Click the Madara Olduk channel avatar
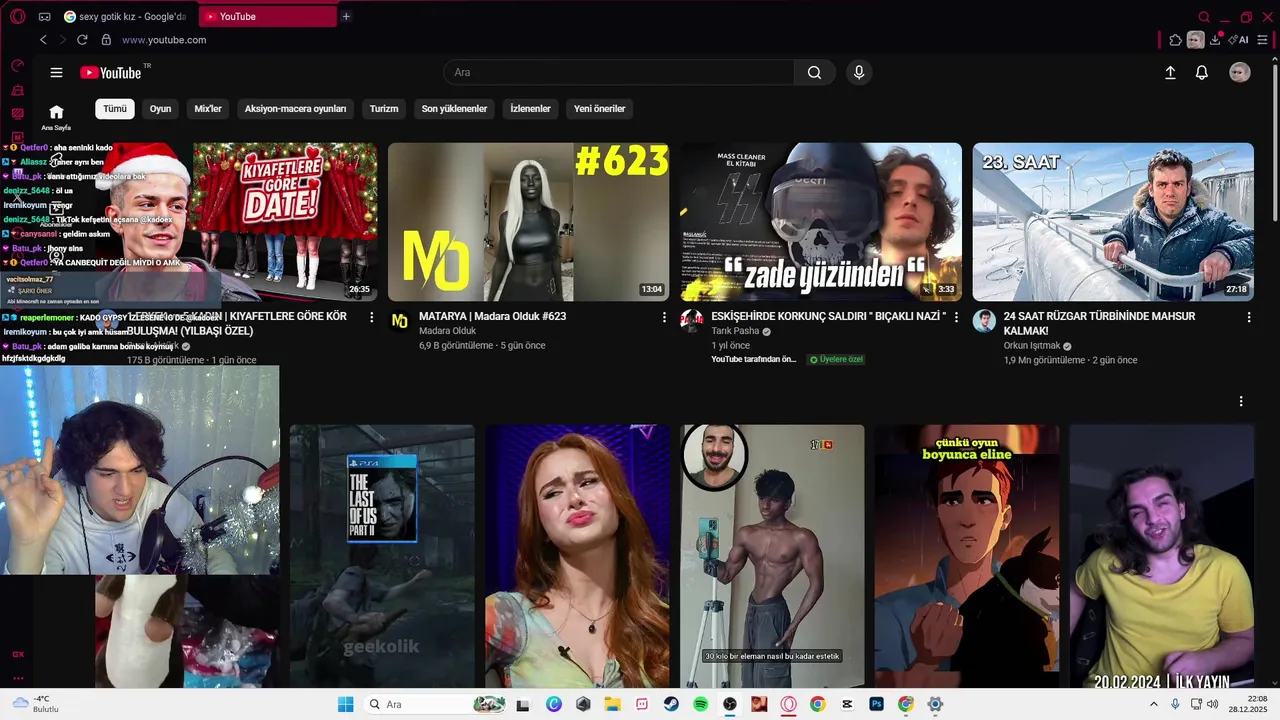1280x720 pixels. tap(399, 321)
